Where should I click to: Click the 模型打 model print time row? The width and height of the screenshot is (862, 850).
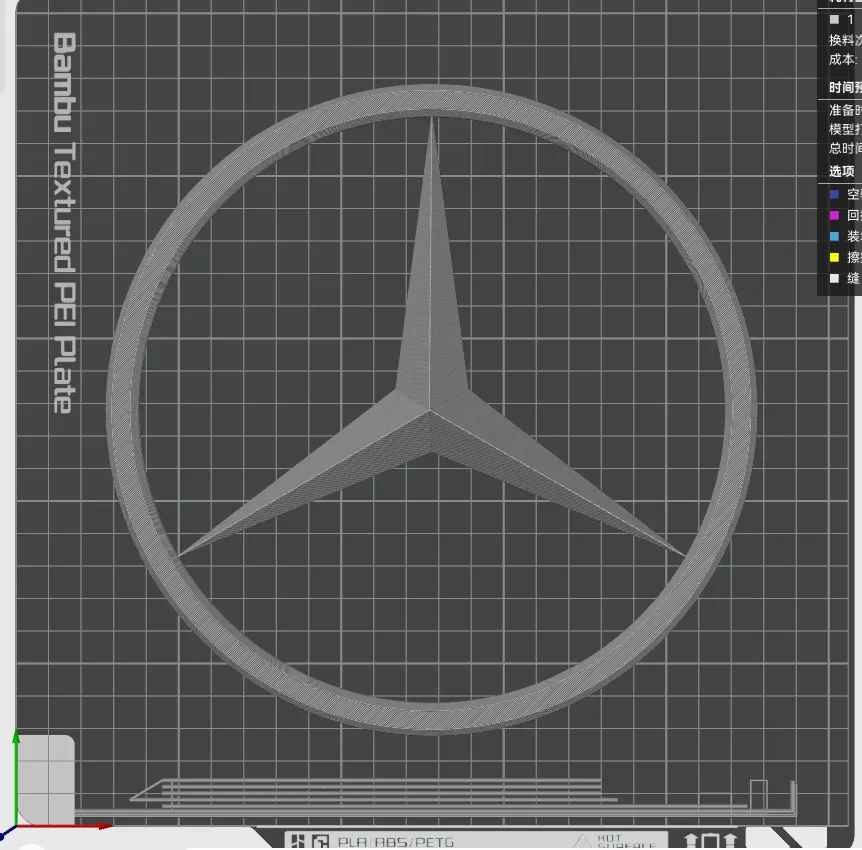[x=845, y=129]
